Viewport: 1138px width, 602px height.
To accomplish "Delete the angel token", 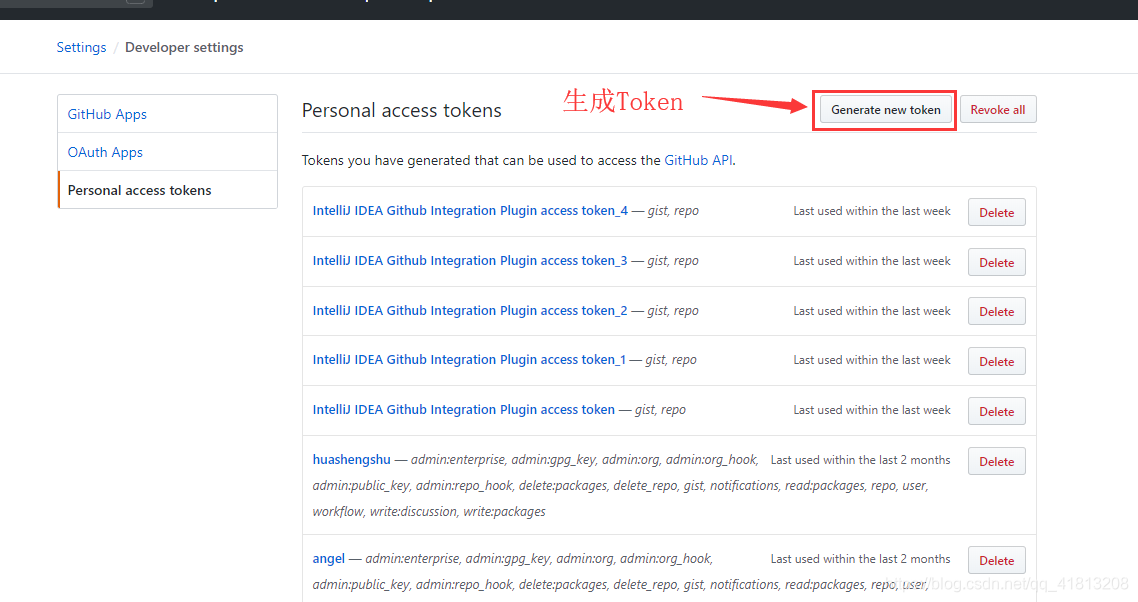I will [996, 560].
